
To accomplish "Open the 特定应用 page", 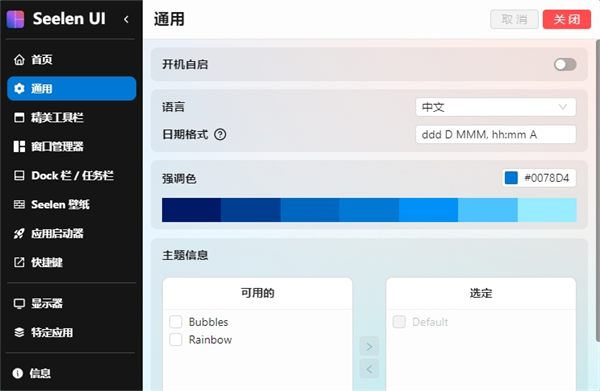I will click(72, 332).
